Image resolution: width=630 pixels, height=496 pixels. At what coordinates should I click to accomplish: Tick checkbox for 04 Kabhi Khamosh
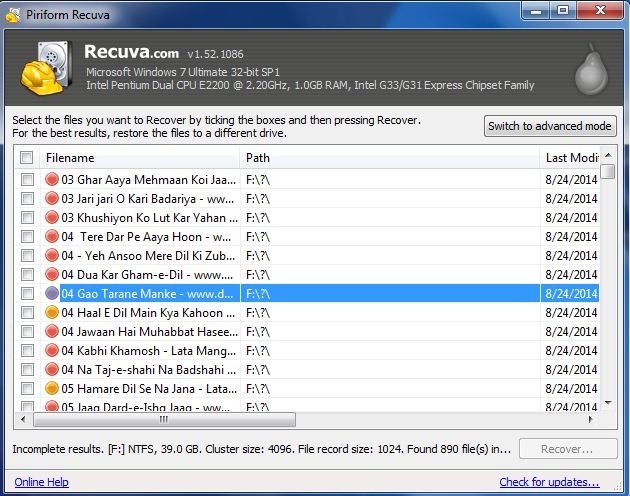click(x=27, y=350)
